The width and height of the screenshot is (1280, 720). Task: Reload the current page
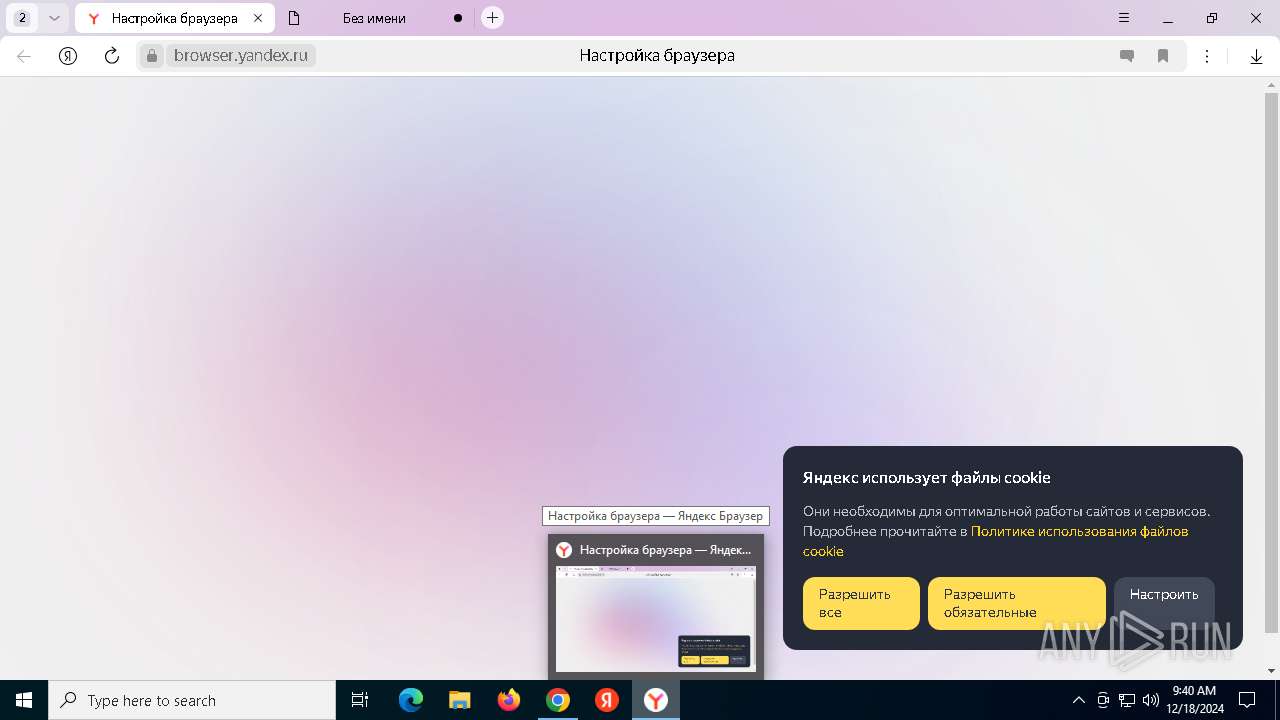click(x=112, y=56)
